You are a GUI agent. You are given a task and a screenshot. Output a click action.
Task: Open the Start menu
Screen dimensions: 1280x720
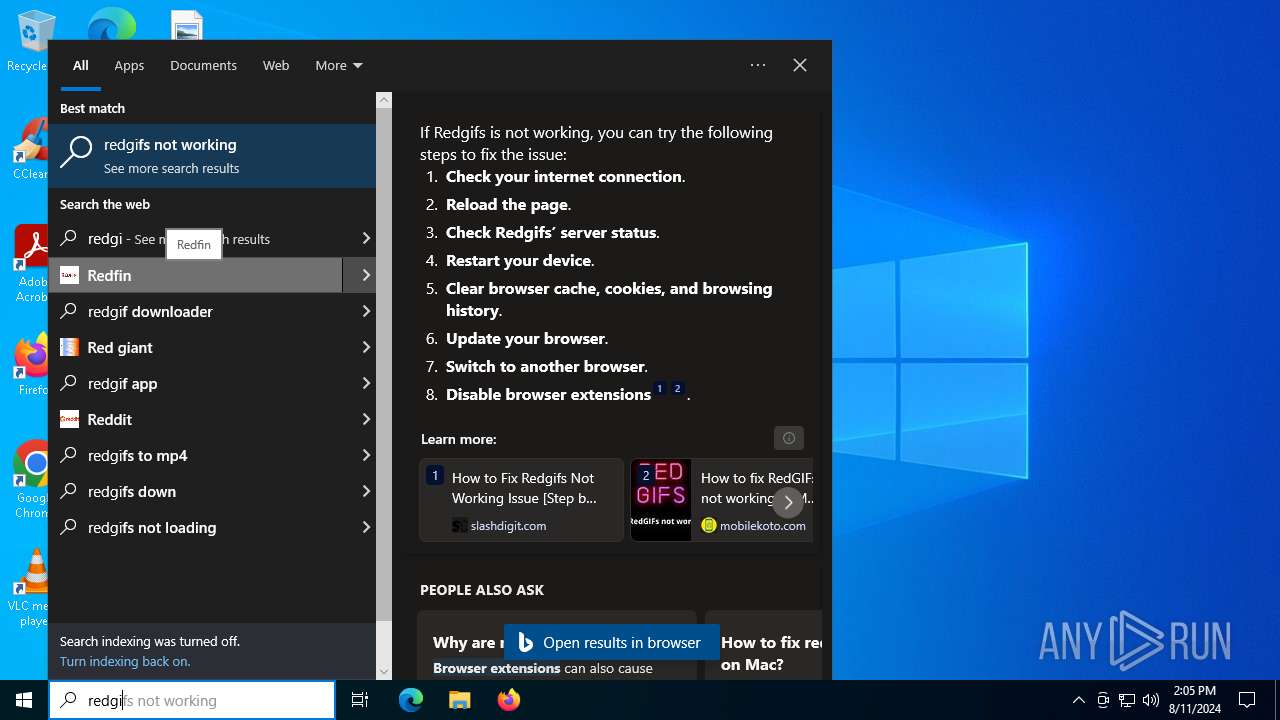(24, 700)
